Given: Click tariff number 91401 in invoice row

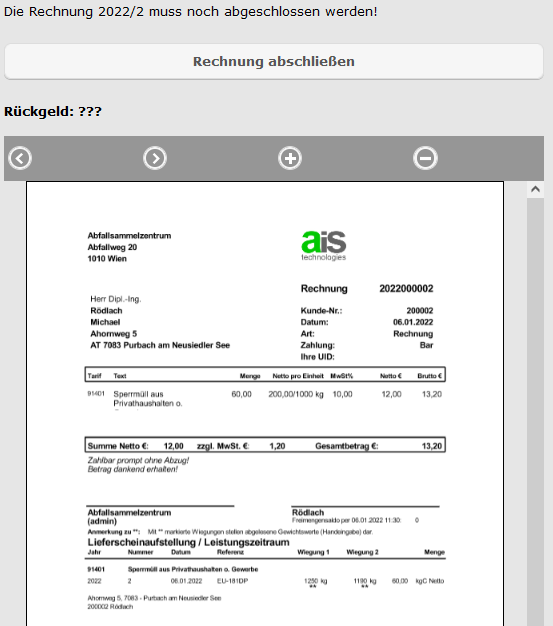Looking at the screenshot, I should click(x=96, y=394).
